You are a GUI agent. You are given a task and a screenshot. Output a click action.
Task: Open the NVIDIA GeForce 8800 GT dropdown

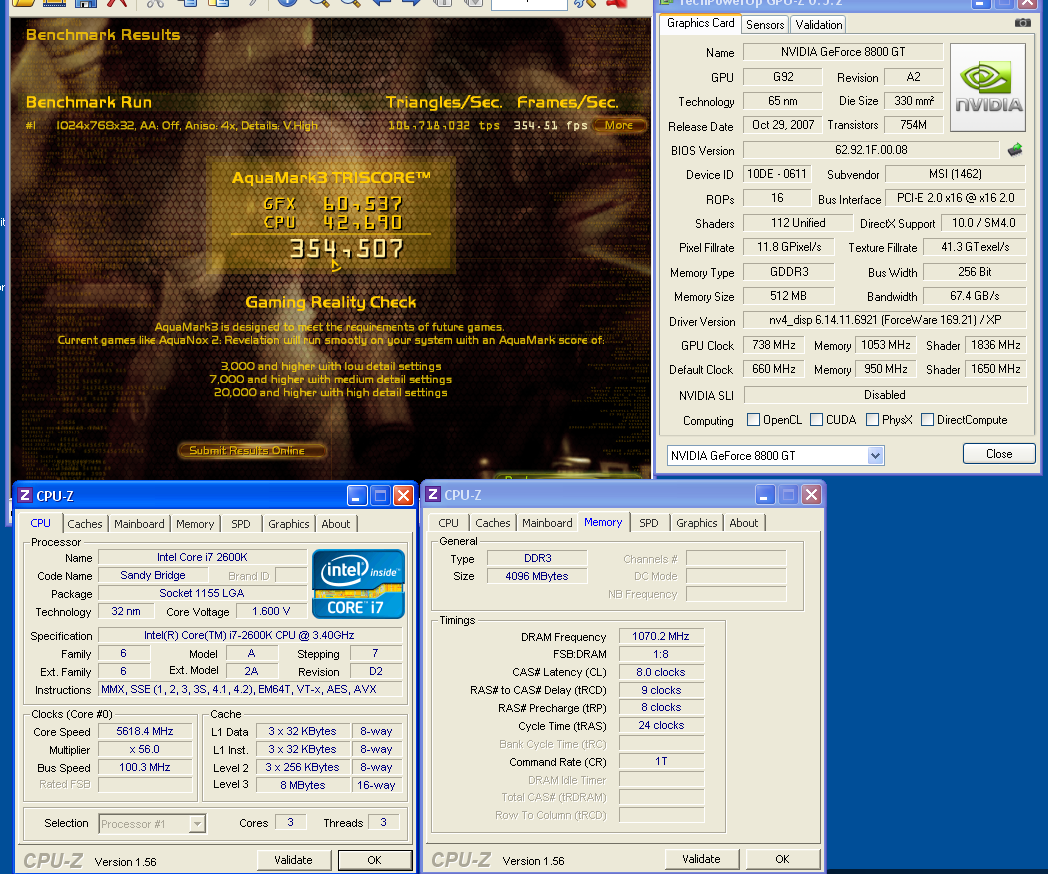875,456
